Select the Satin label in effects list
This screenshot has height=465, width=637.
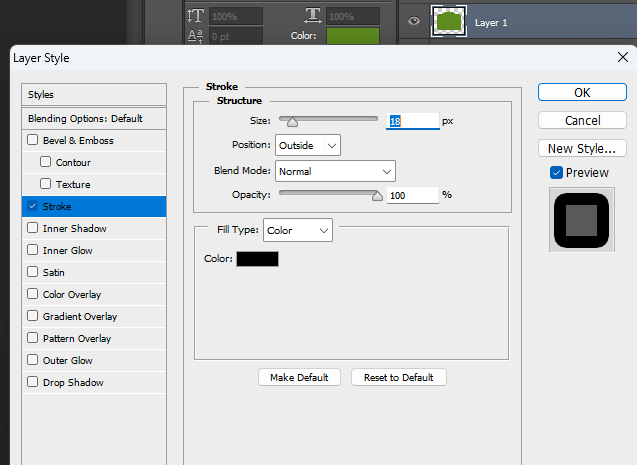pos(54,273)
